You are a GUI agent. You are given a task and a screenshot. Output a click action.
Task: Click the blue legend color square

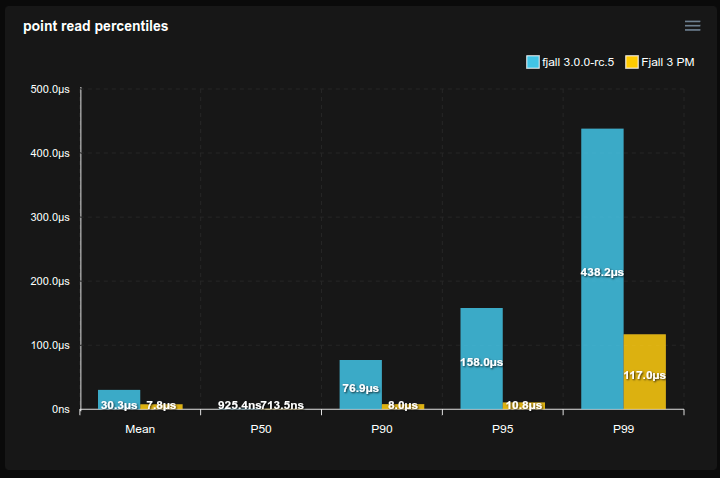click(x=533, y=62)
